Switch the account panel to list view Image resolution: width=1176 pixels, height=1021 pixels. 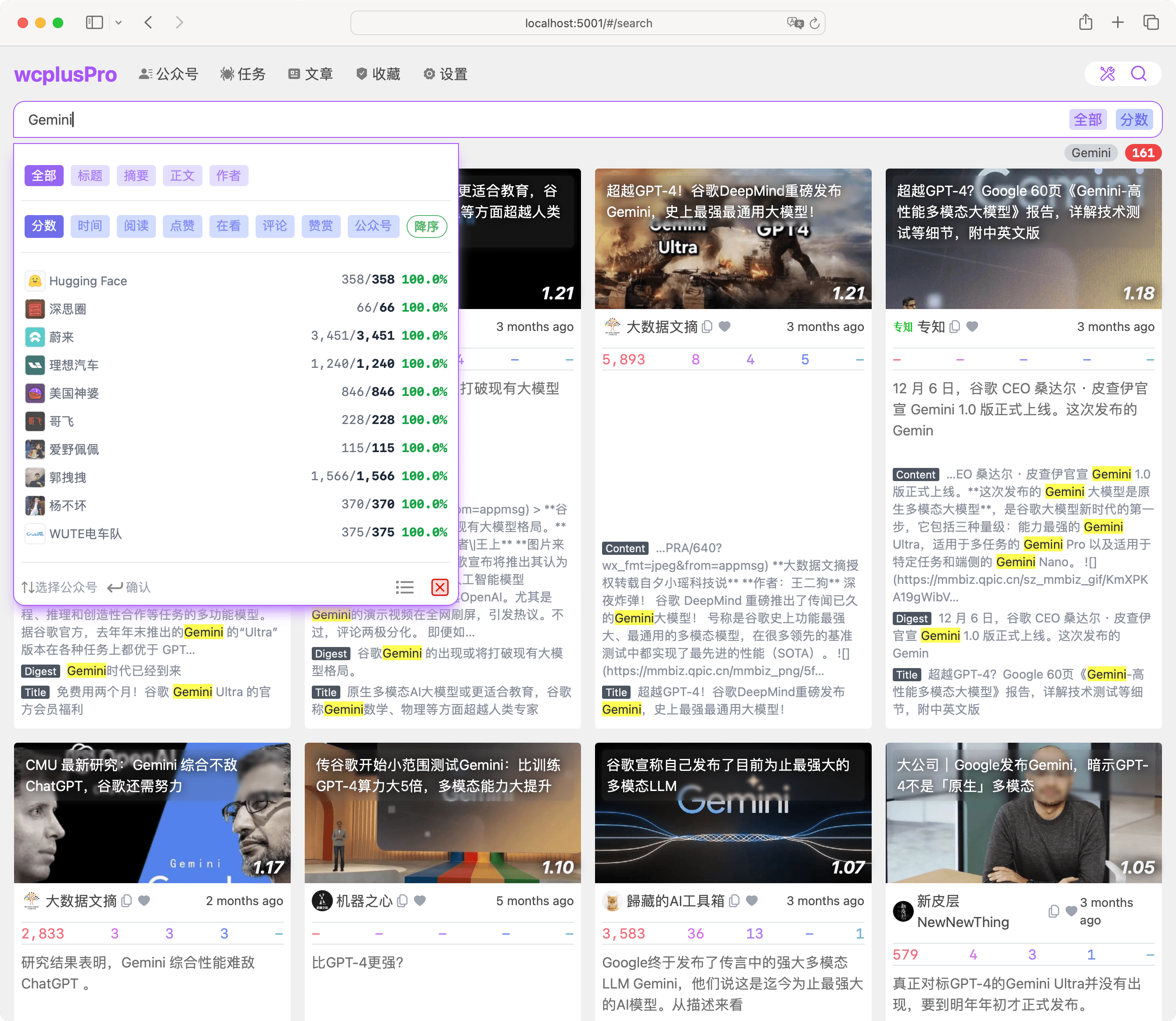tap(405, 587)
